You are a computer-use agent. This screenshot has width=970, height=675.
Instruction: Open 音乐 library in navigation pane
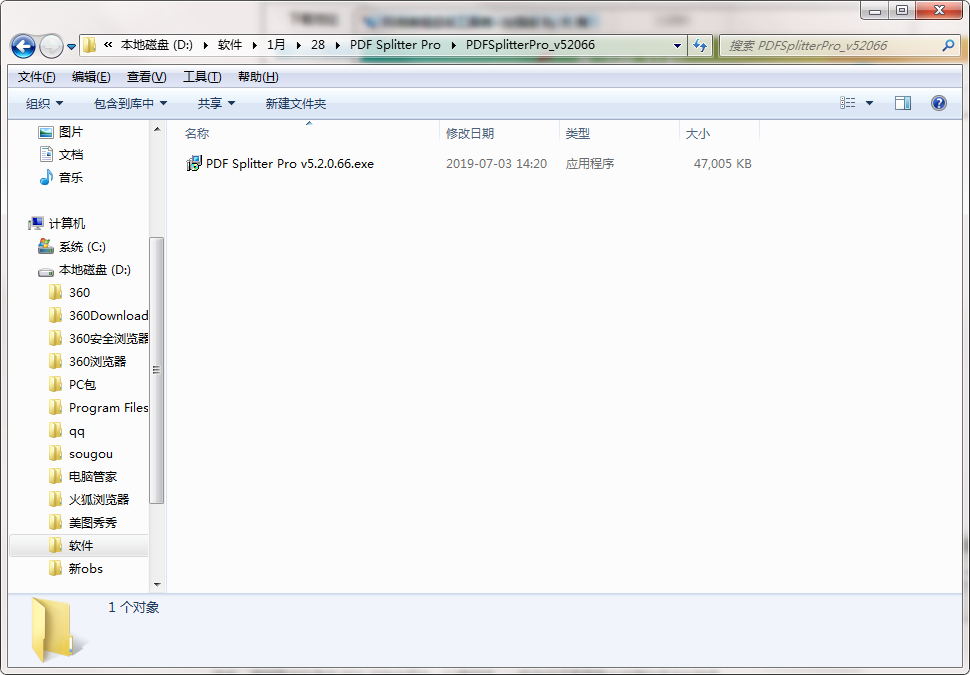tap(61, 178)
